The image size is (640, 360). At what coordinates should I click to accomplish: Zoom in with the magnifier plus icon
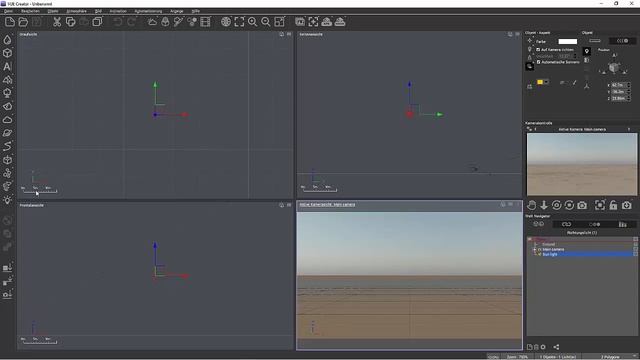tap(253, 22)
